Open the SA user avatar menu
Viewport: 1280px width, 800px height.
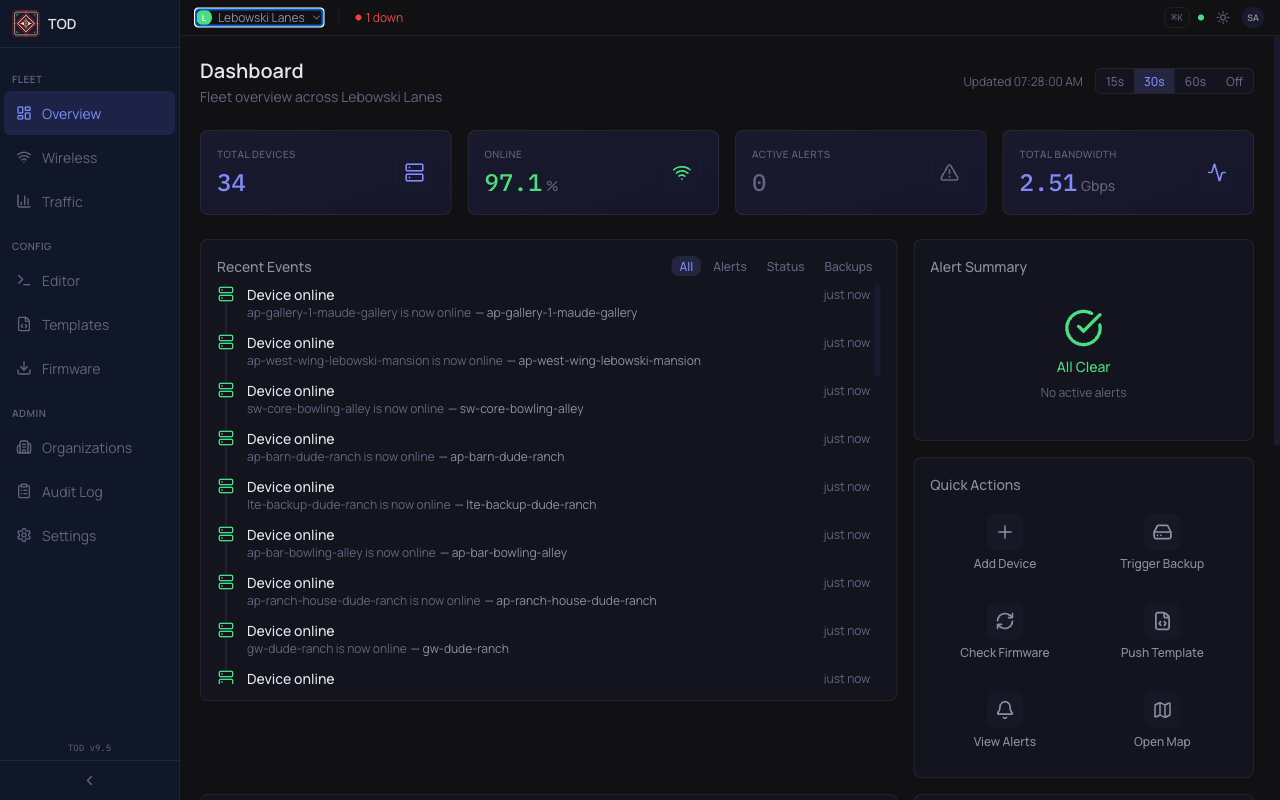pos(1252,17)
